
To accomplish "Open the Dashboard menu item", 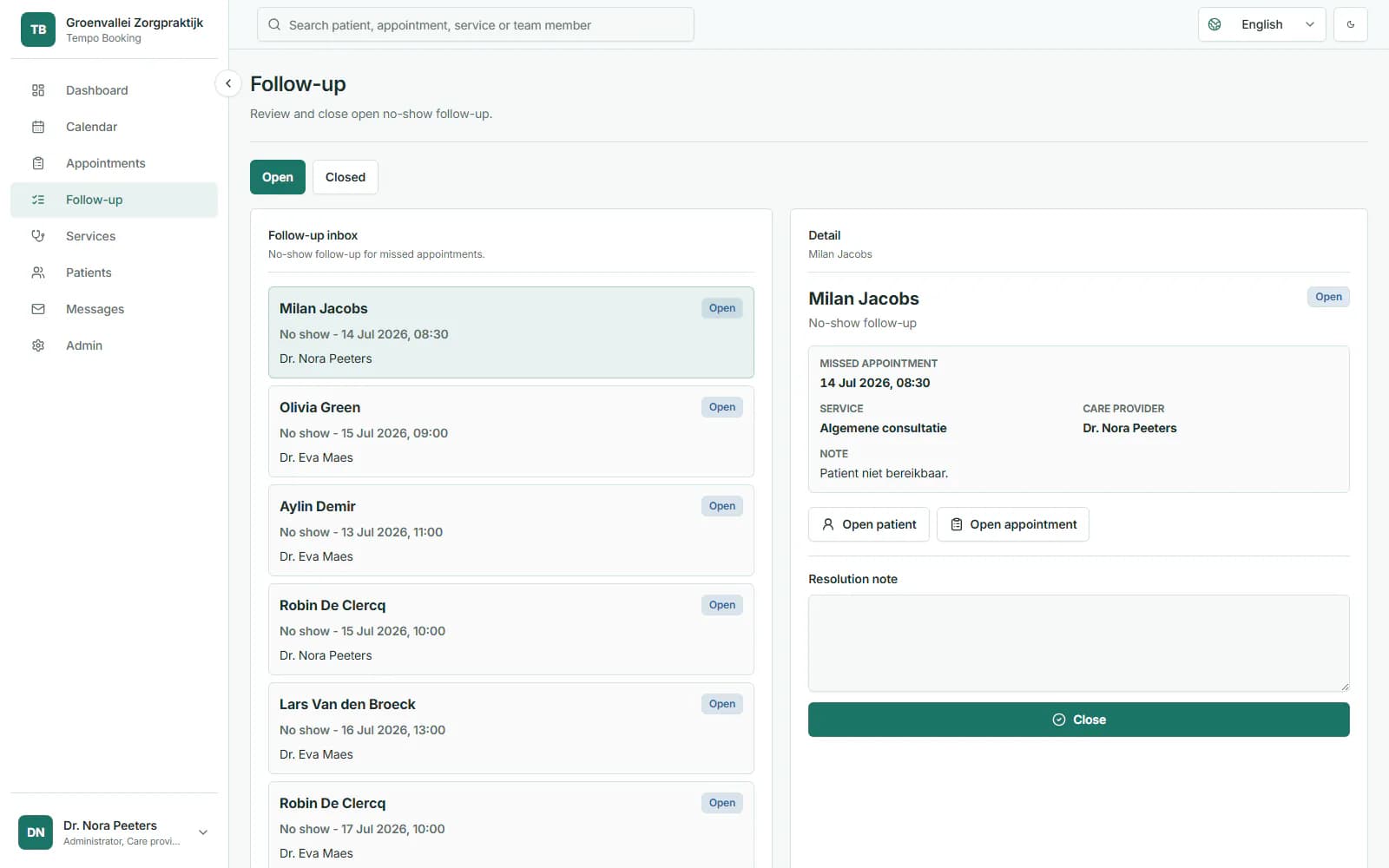I will 114,90.
